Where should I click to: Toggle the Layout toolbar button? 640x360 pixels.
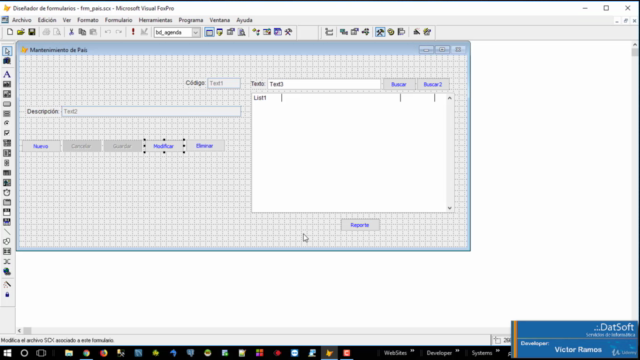tap(402, 32)
